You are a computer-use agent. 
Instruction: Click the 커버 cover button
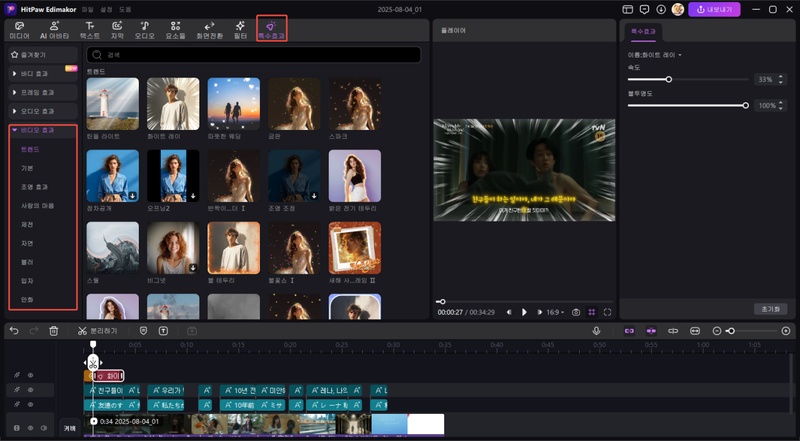69,428
